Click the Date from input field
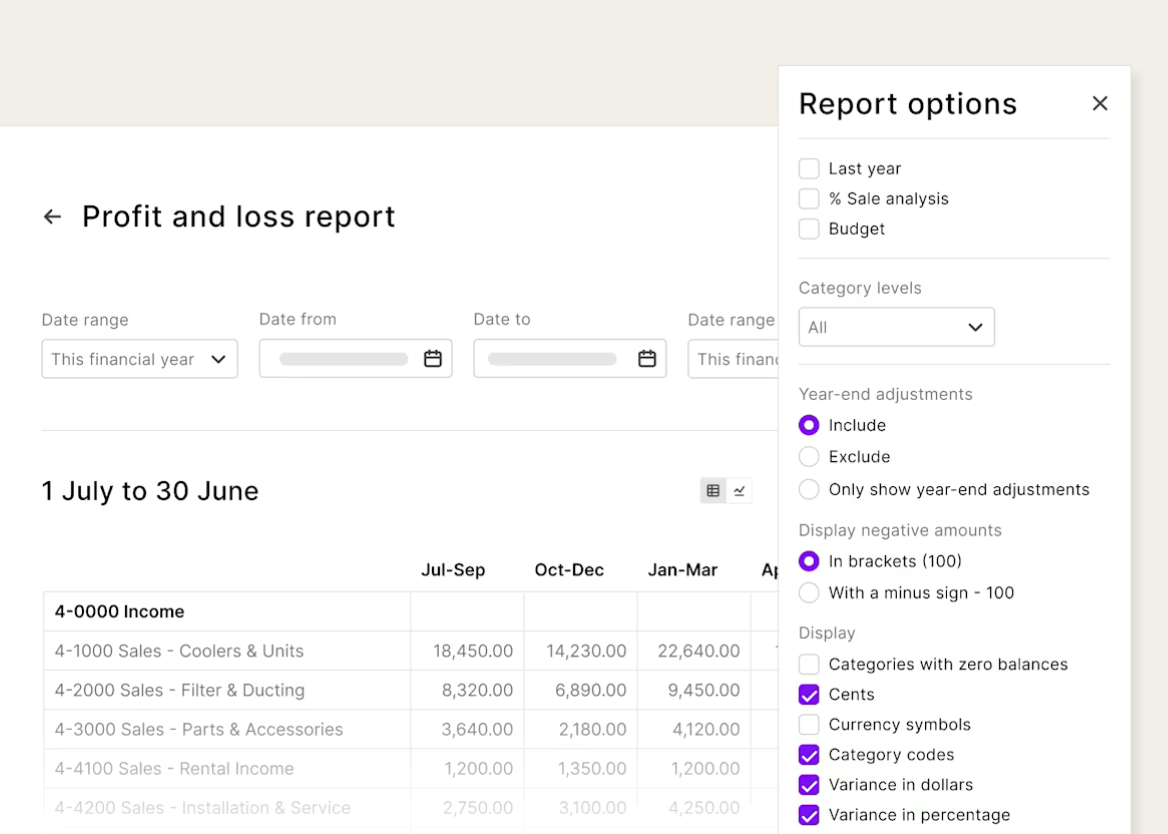The height and width of the screenshot is (834, 1168). click(355, 358)
